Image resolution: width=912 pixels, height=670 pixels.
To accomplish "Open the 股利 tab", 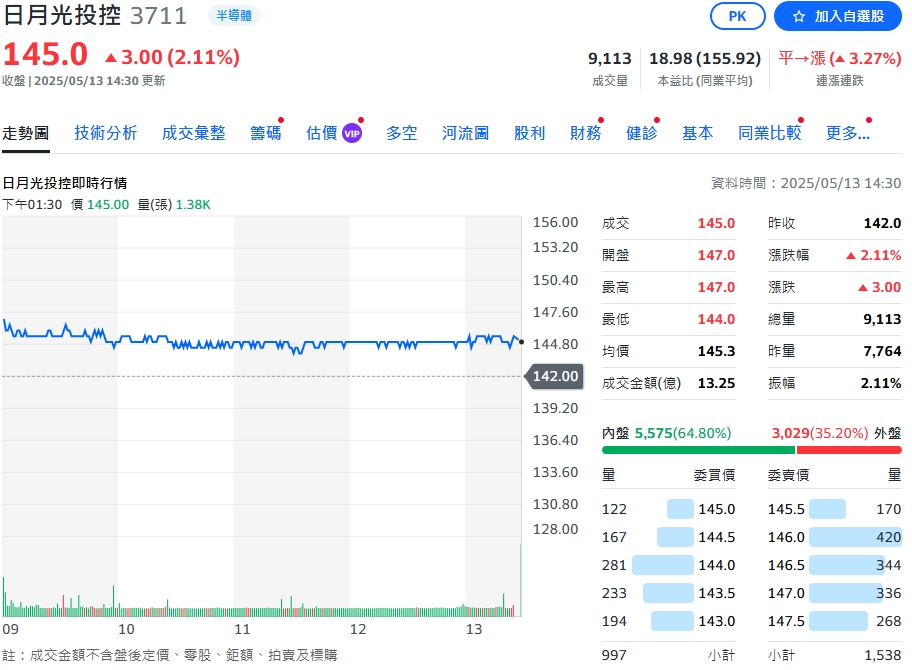I will tap(529, 133).
